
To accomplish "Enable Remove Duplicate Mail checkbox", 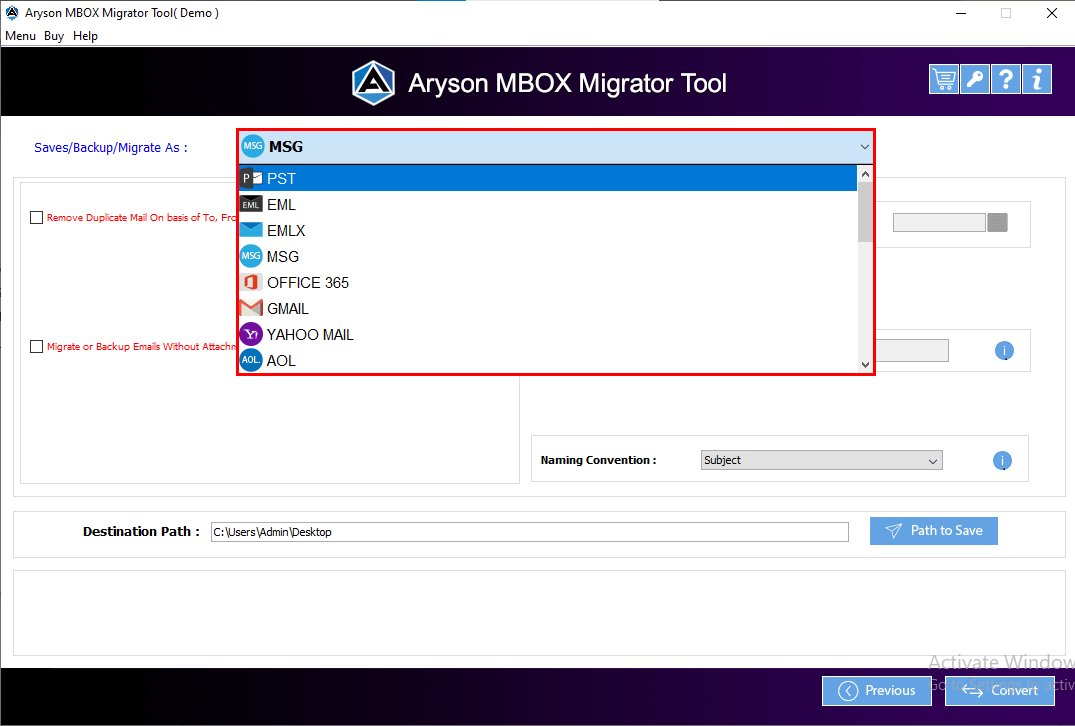I will (x=36, y=217).
